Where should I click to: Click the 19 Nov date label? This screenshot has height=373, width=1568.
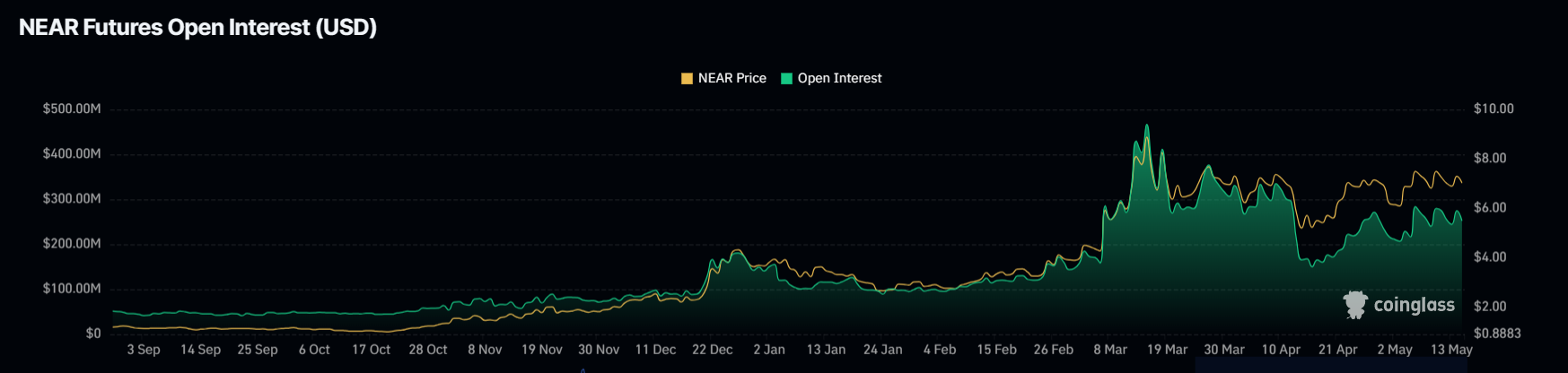(542, 350)
